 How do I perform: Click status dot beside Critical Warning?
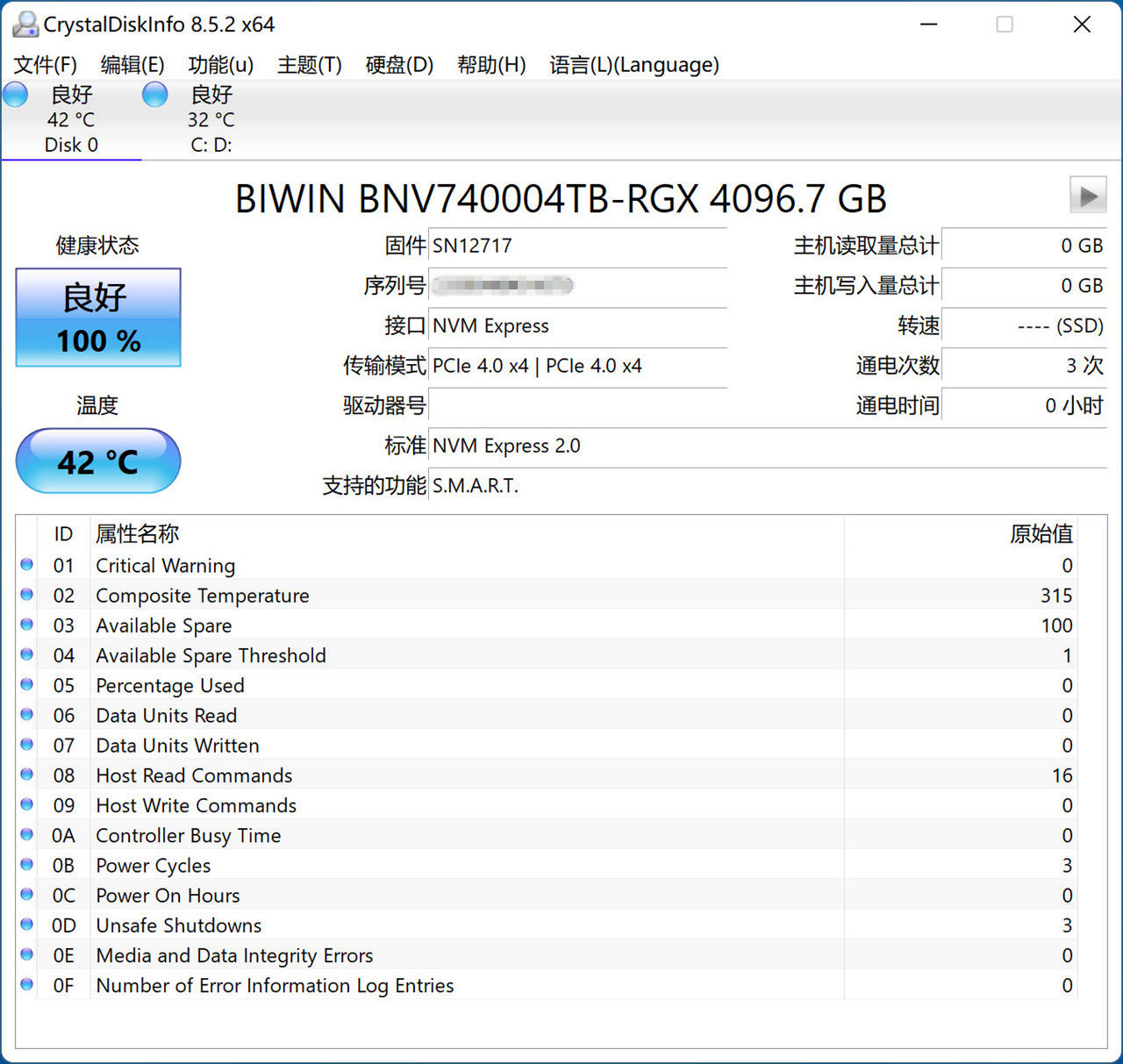[27, 565]
